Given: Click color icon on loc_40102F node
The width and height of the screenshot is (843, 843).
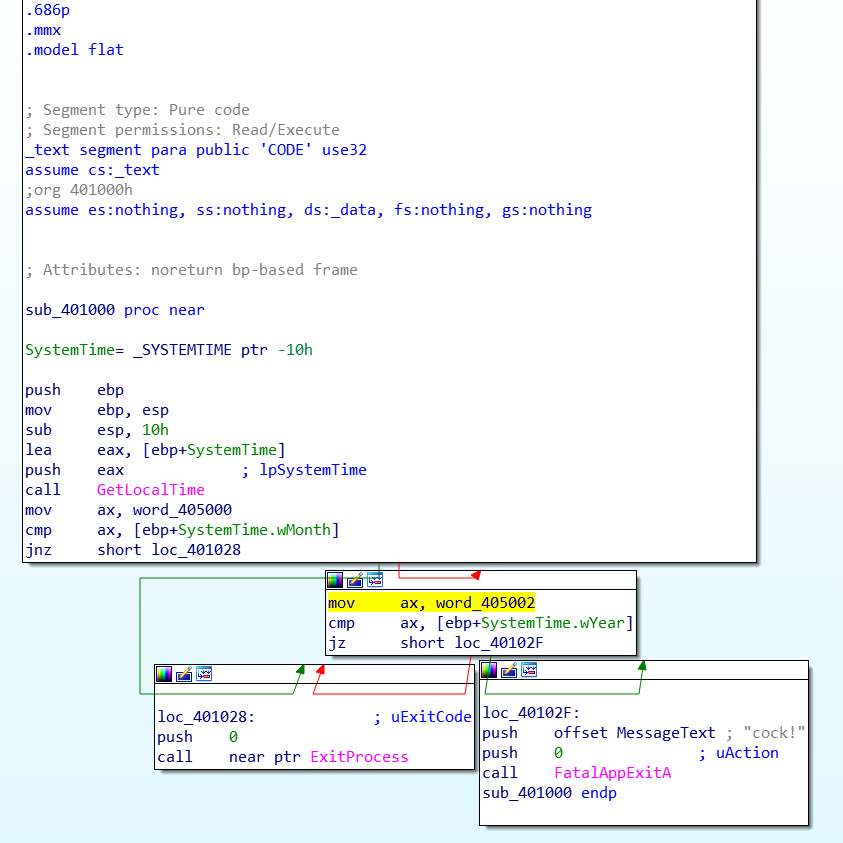Looking at the screenshot, I should point(489,670).
